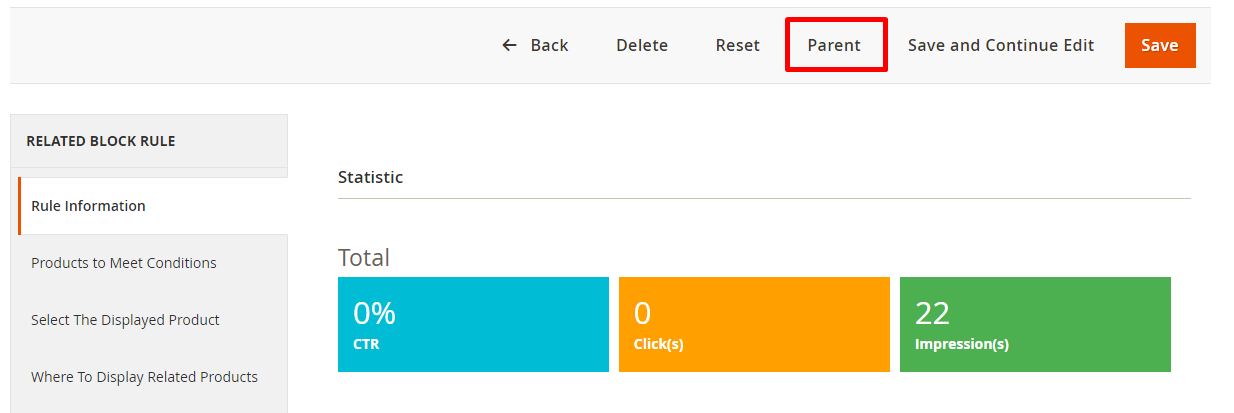Click the 0 clicks count

coord(642,314)
